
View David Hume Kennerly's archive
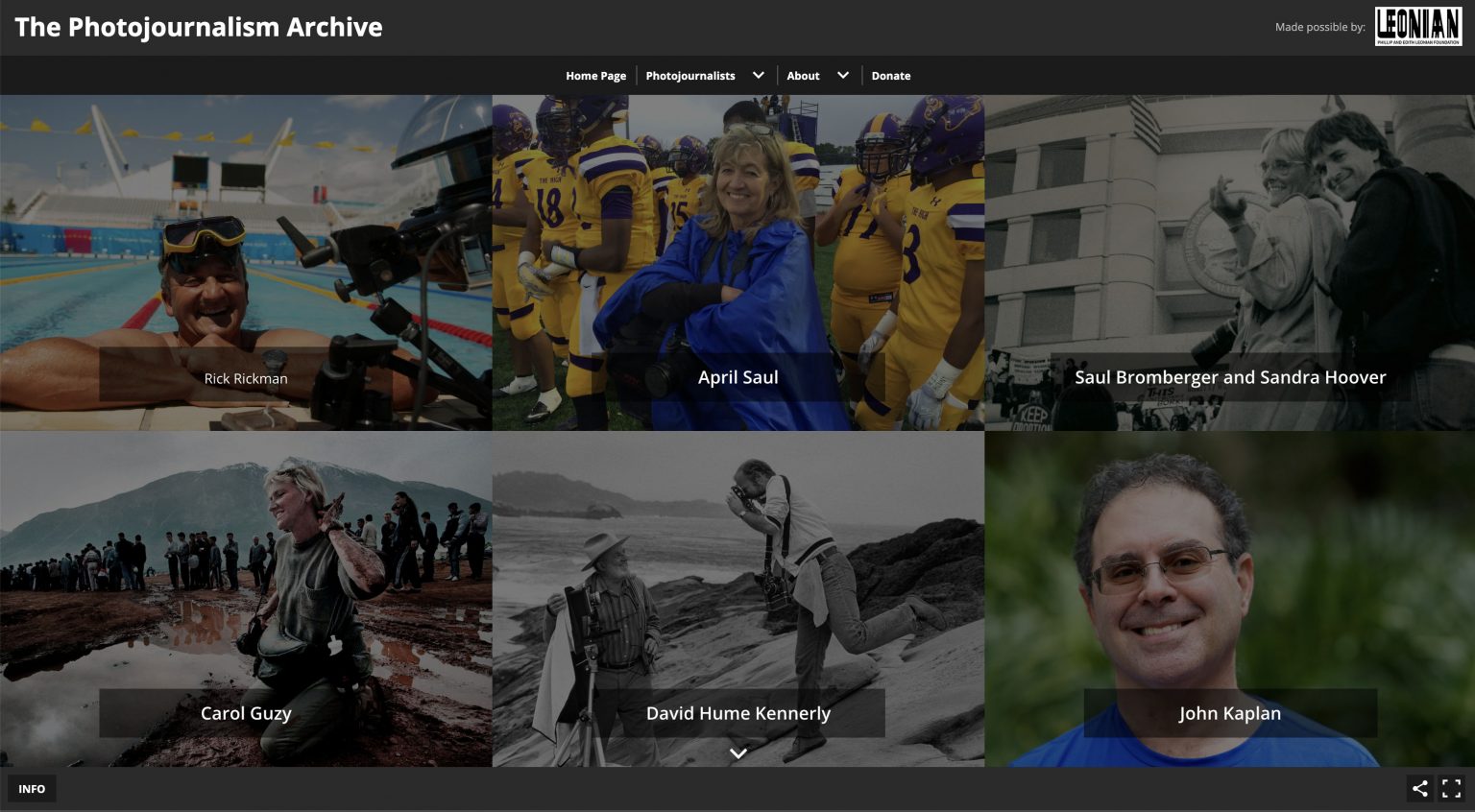pos(737,576)
